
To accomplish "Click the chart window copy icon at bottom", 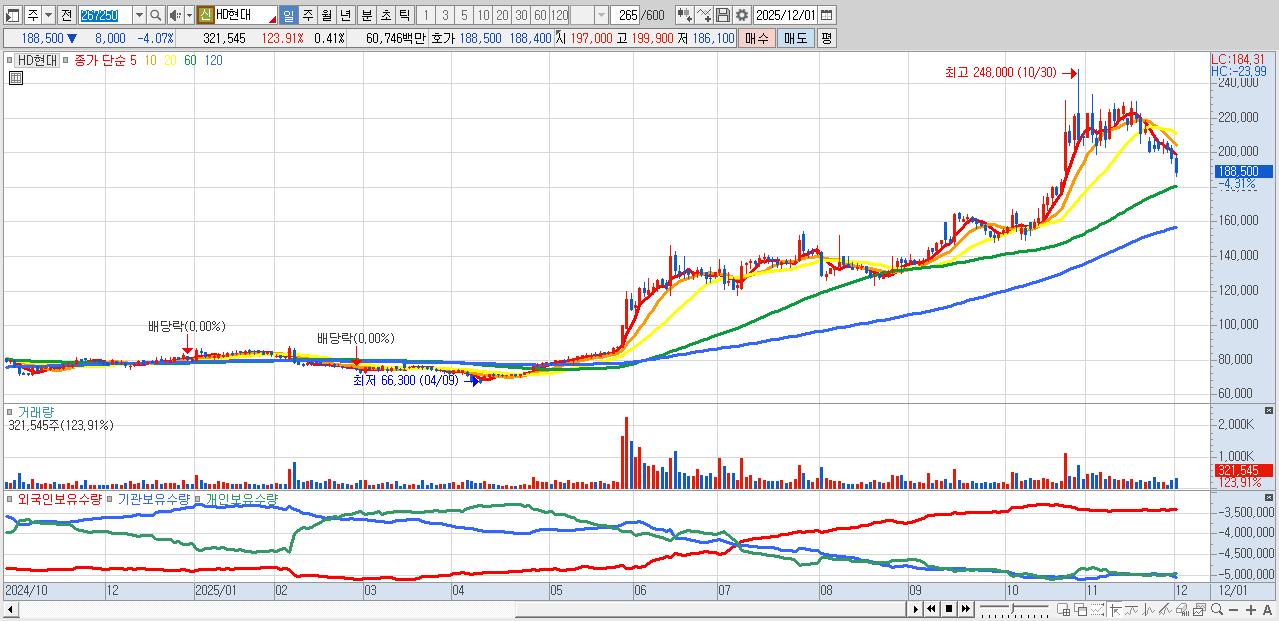I will (x=1199, y=609).
